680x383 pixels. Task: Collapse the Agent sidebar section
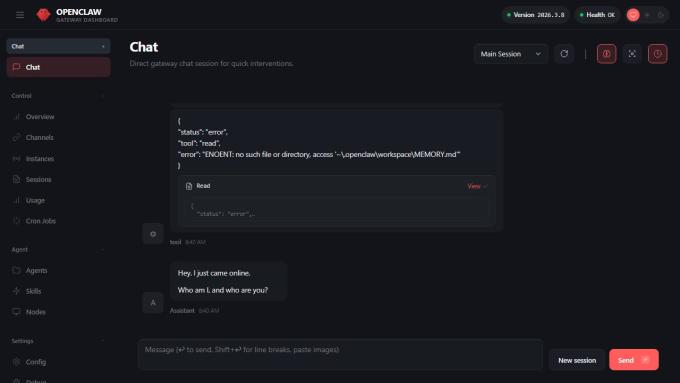(x=58, y=250)
